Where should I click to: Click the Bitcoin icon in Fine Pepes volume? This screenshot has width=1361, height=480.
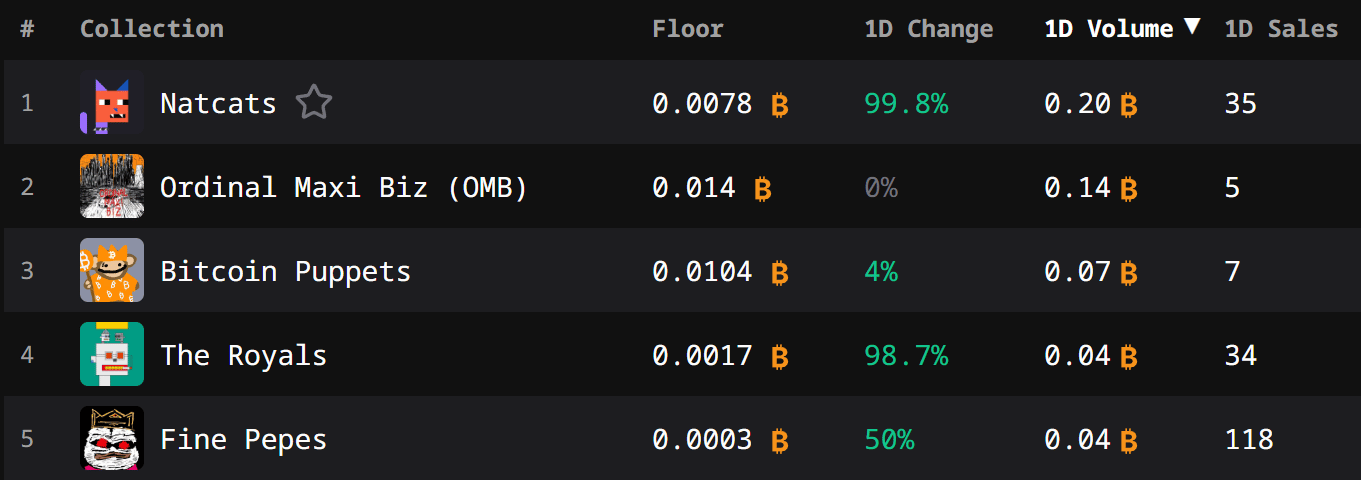[1129, 440]
